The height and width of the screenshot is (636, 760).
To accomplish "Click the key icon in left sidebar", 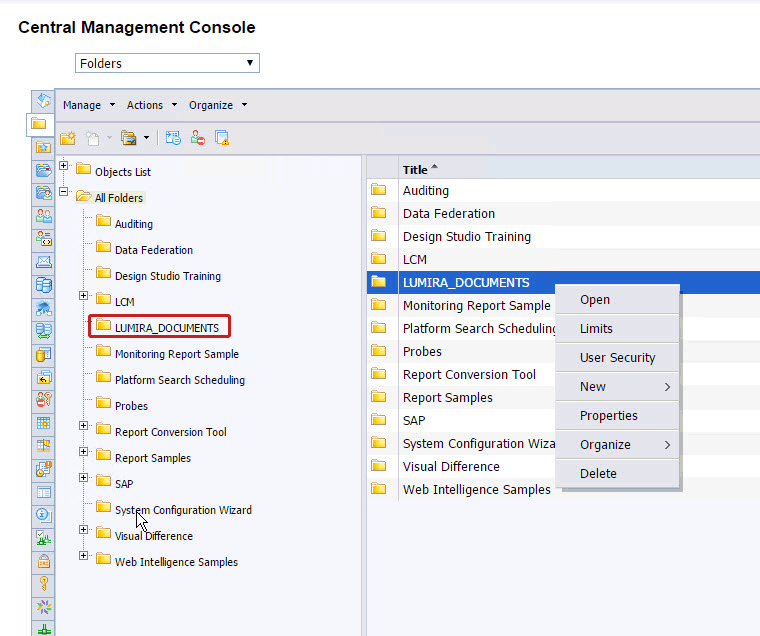I will coord(43,583).
